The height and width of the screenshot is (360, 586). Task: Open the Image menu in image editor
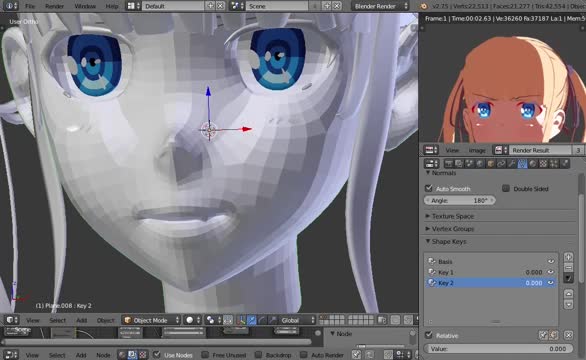(x=477, y=150)
